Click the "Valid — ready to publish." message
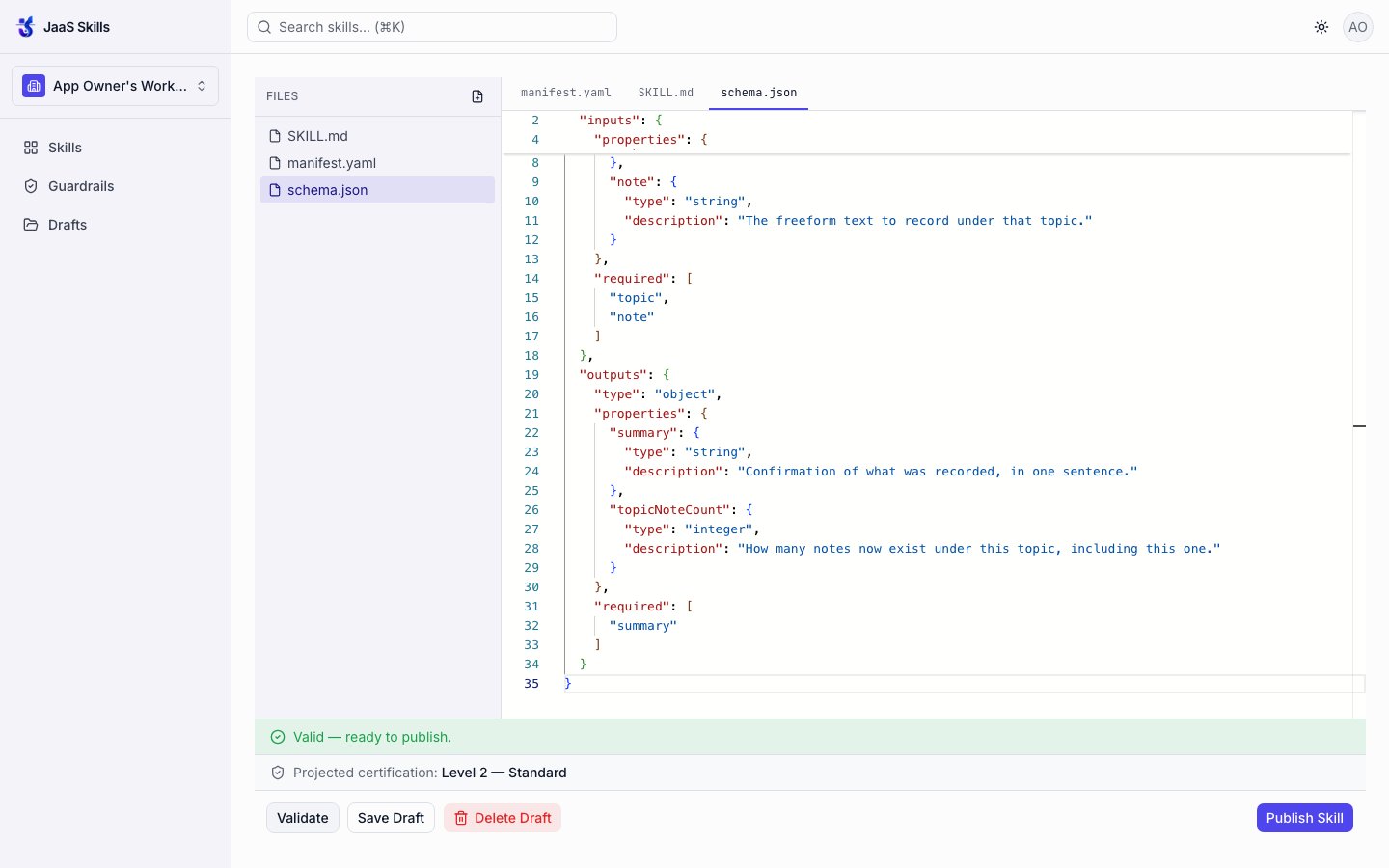 [372, 737]
